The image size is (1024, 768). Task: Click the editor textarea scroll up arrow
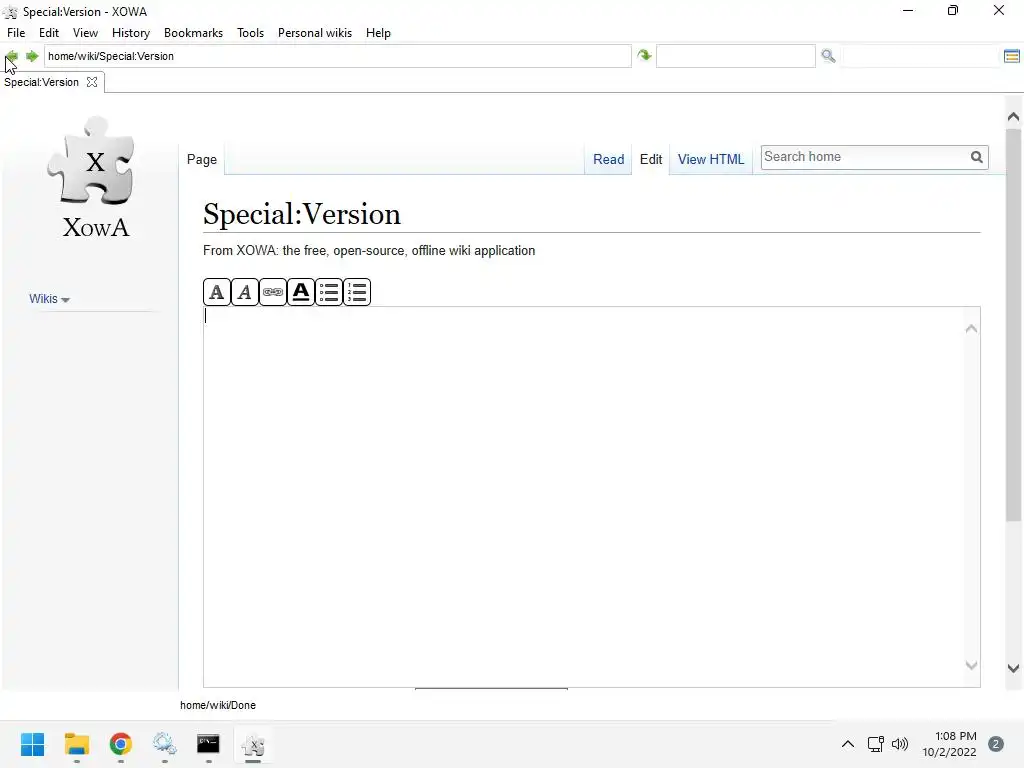971,328
